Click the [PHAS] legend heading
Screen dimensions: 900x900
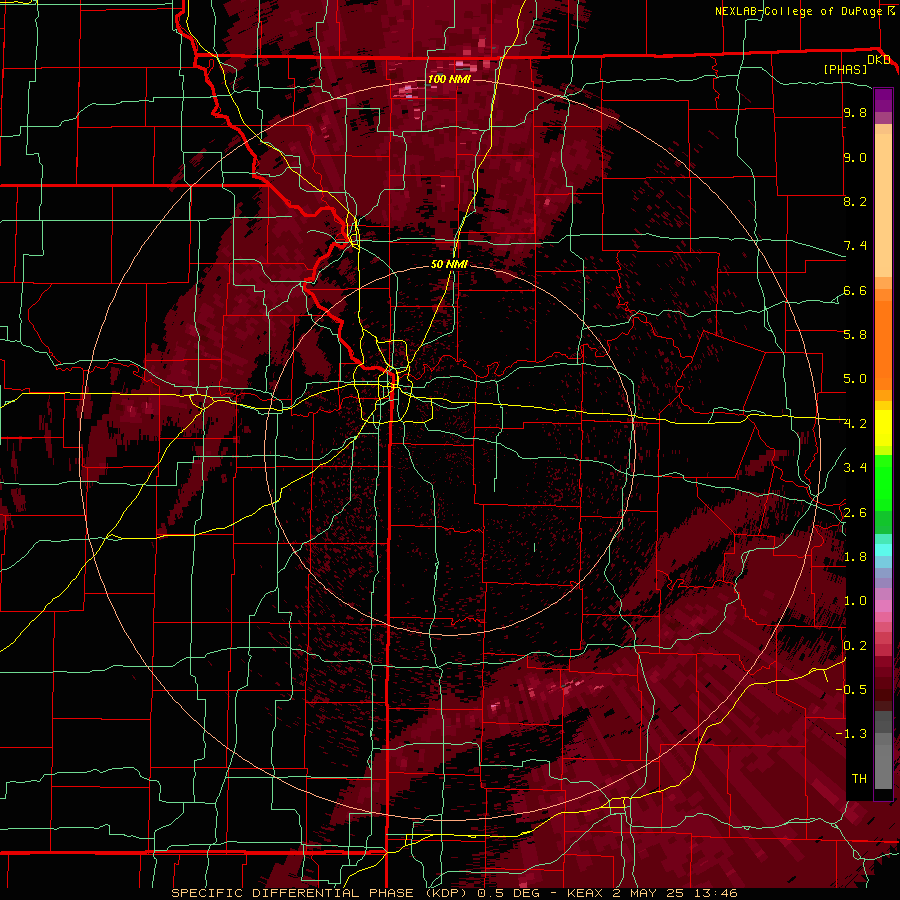coord(845,69)
